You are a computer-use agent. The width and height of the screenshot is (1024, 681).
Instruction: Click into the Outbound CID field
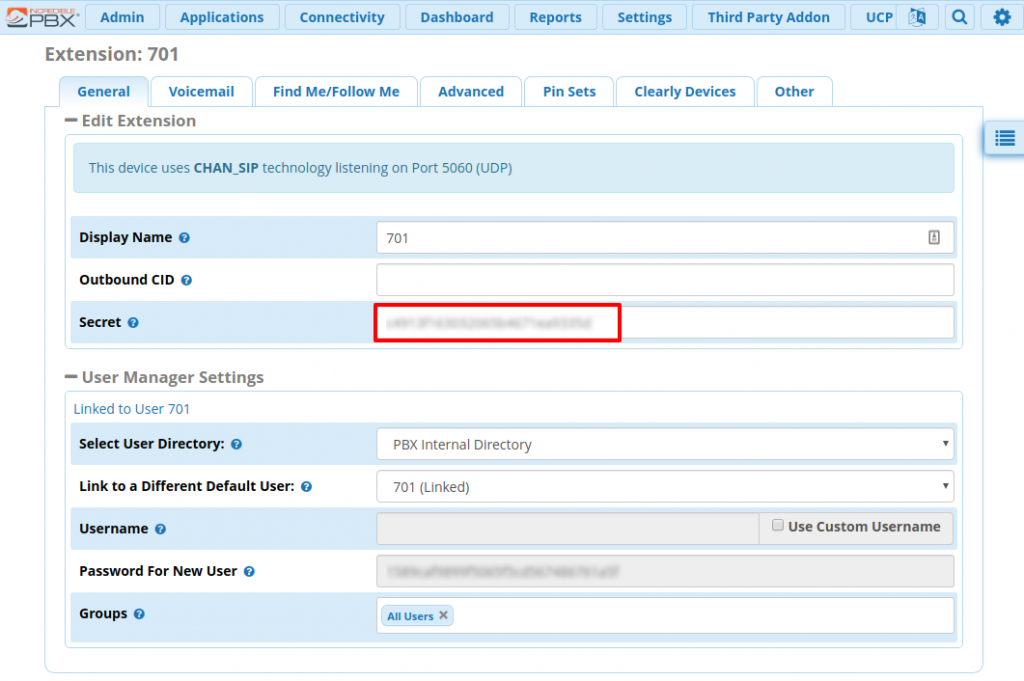coord(665,280)
